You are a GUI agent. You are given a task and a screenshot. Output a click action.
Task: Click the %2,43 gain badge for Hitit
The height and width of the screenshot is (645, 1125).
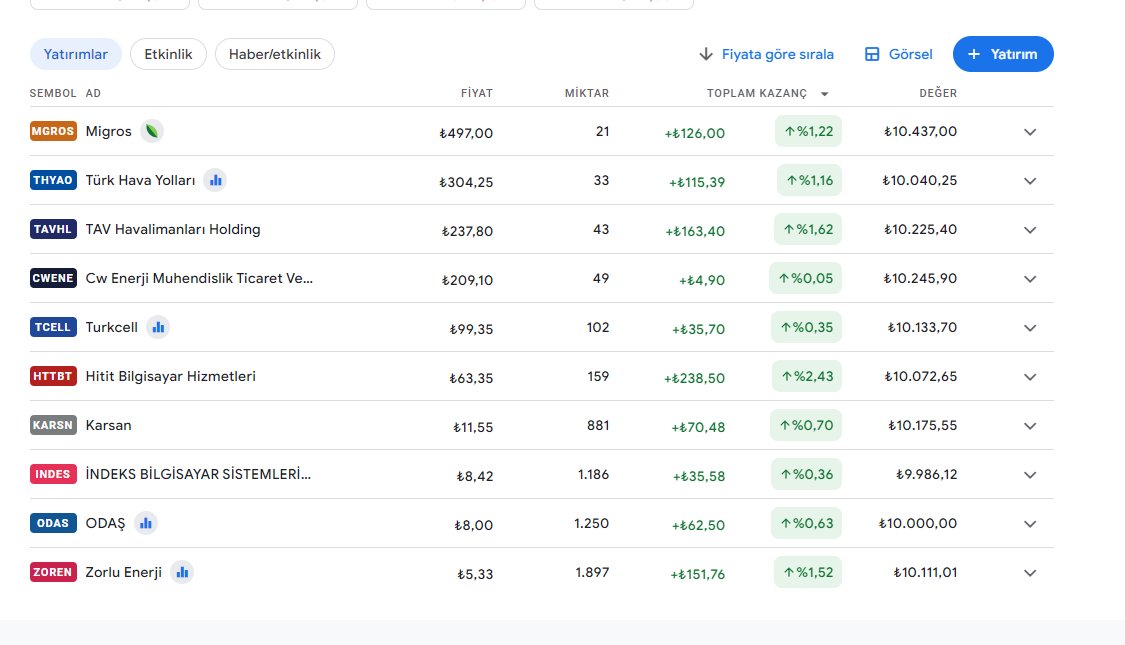[x=806, y=376]
